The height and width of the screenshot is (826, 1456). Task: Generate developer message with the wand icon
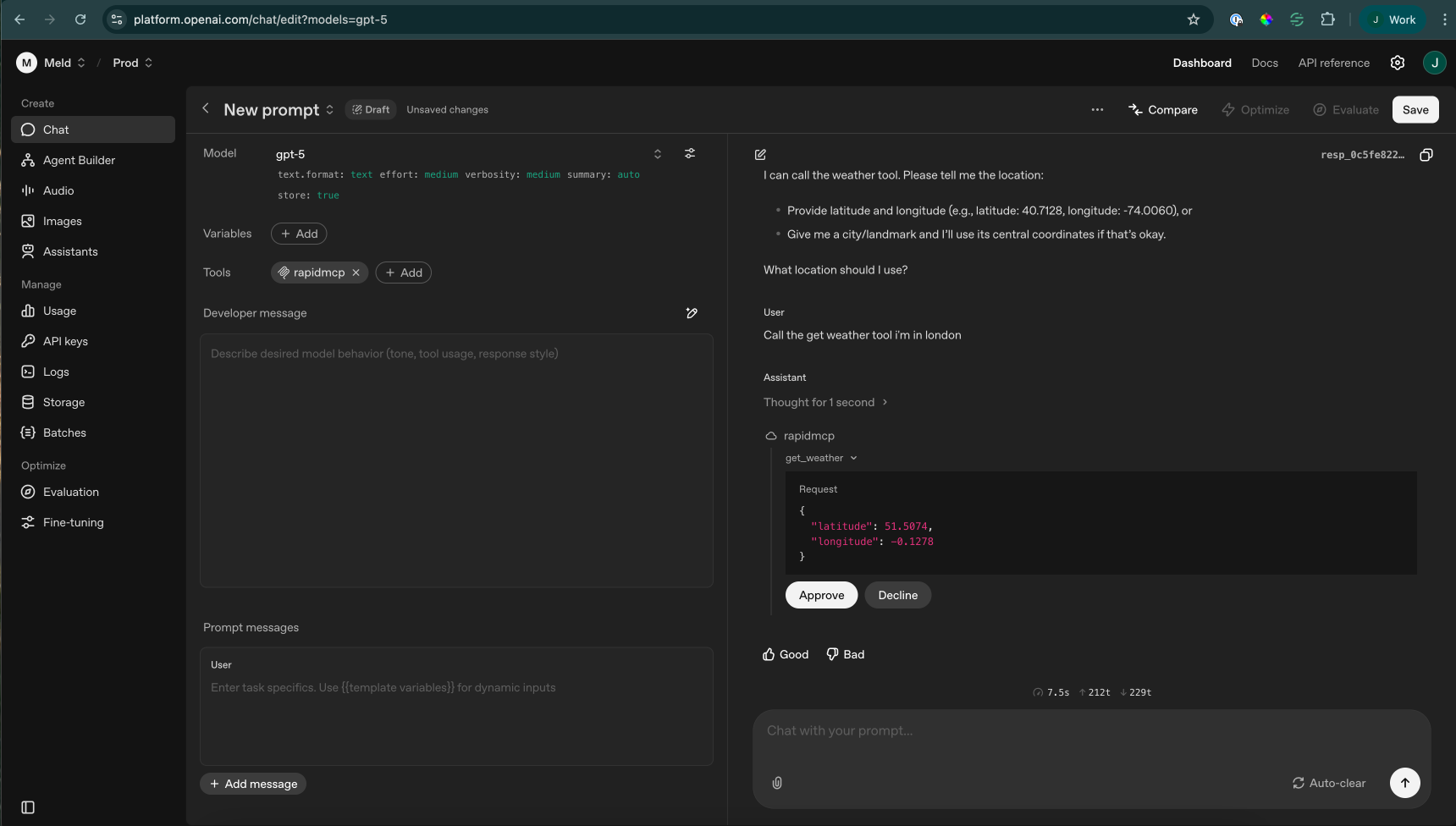(x=692, y=313)
